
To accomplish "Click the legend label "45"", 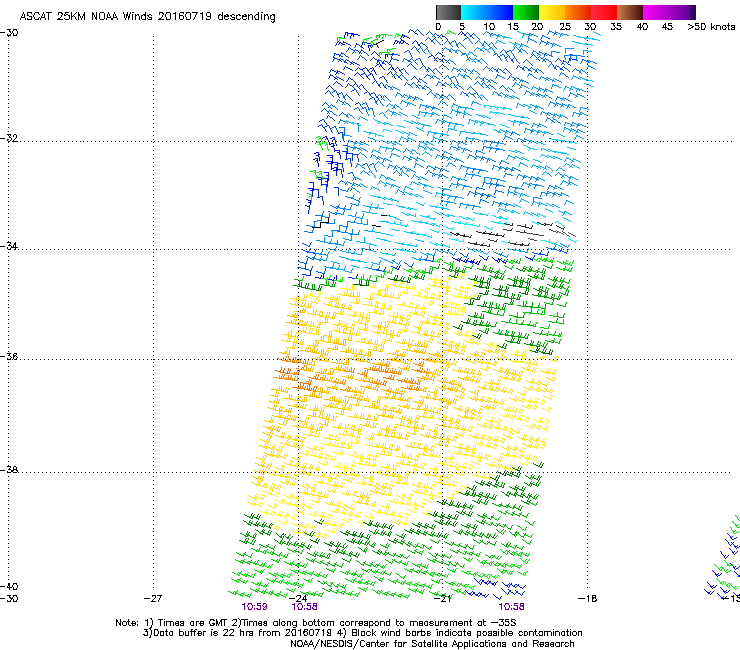I will coord(667,27).
